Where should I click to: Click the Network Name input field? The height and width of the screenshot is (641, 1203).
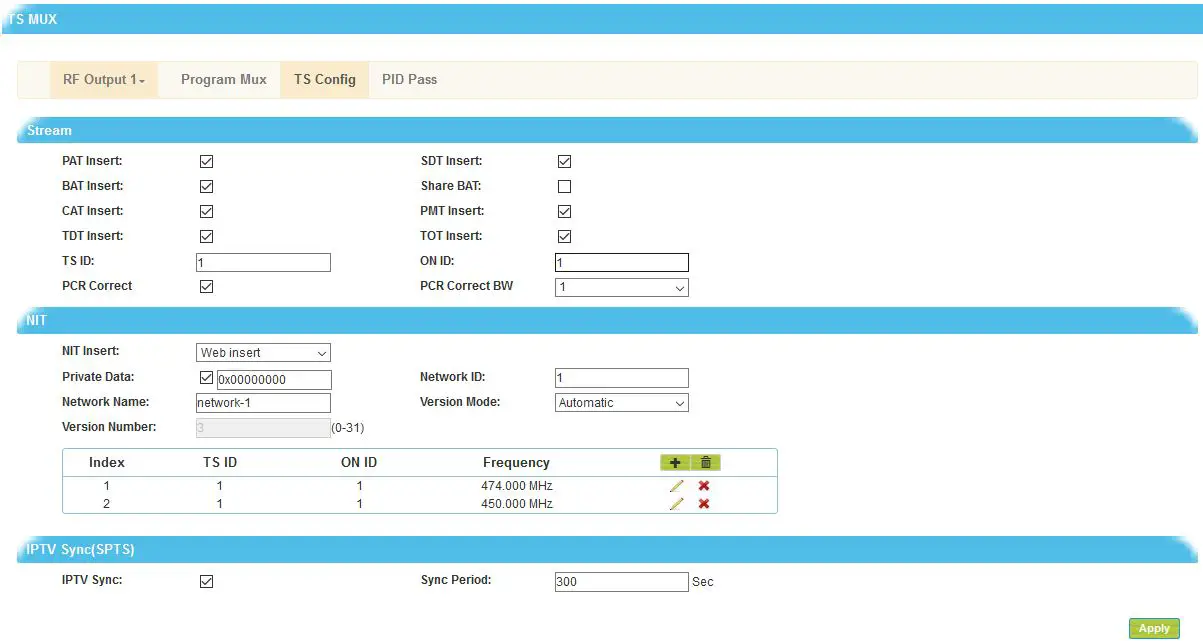[x=263, y=403]
